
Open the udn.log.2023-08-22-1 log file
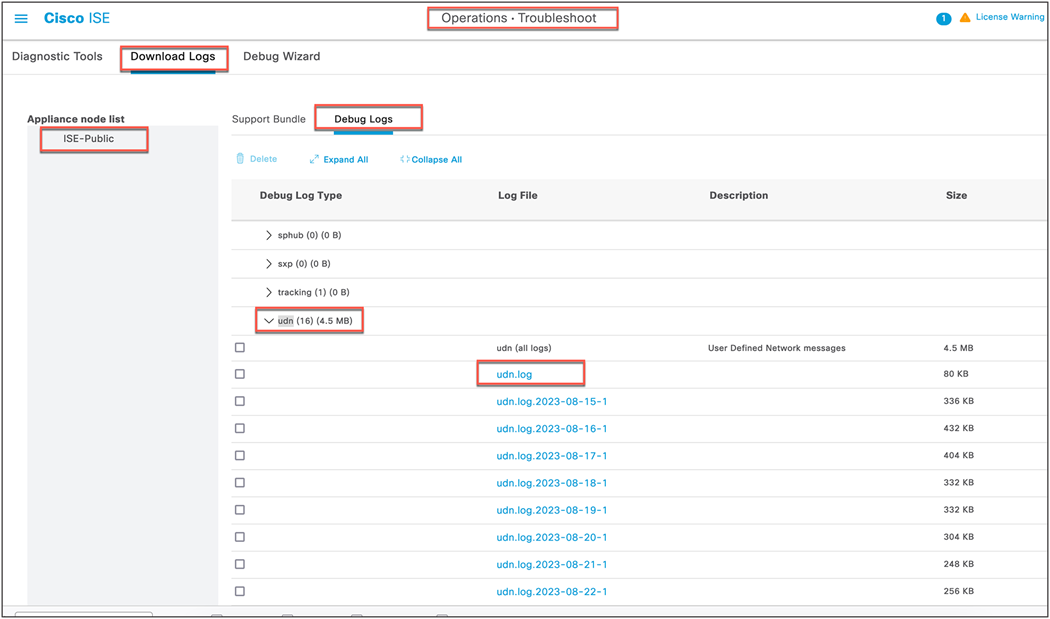(552, 592)
